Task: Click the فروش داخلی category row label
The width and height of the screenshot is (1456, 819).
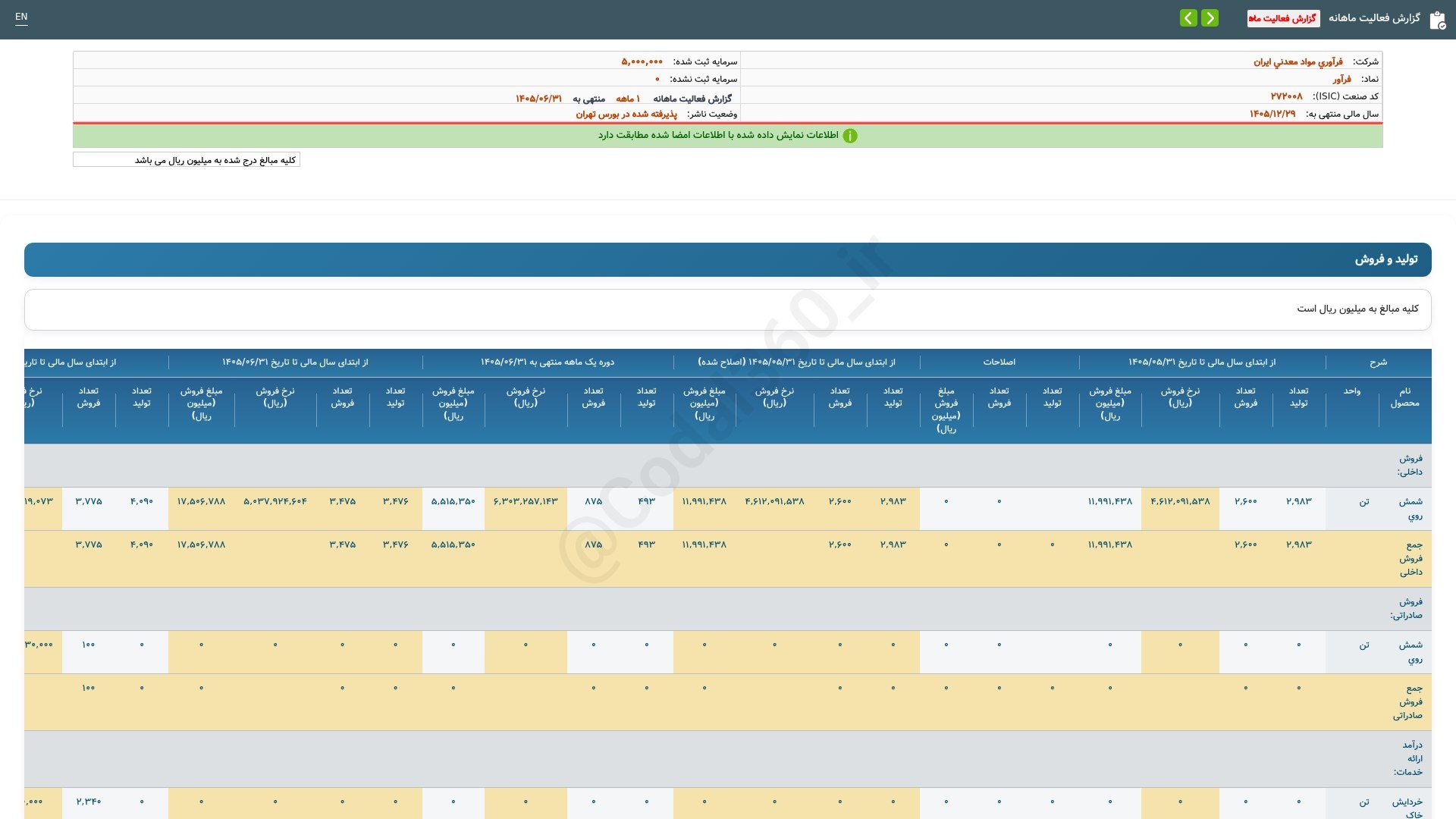Action: 1410,465
